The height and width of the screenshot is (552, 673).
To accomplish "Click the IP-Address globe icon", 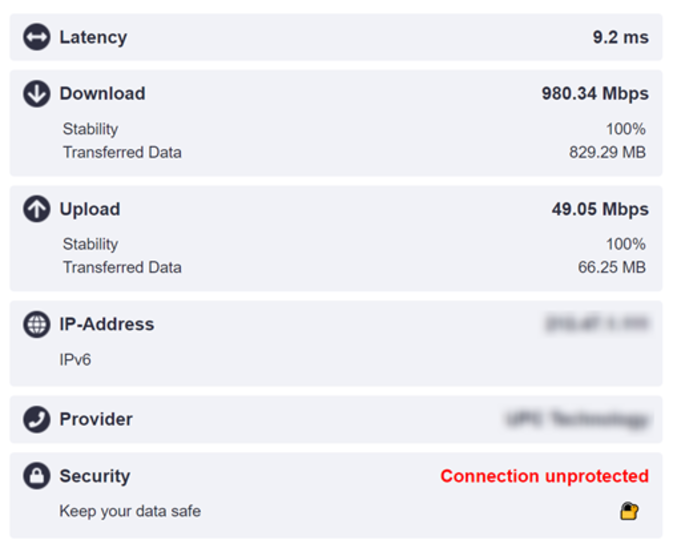I will pyautogui.click(x=36, y=324).
